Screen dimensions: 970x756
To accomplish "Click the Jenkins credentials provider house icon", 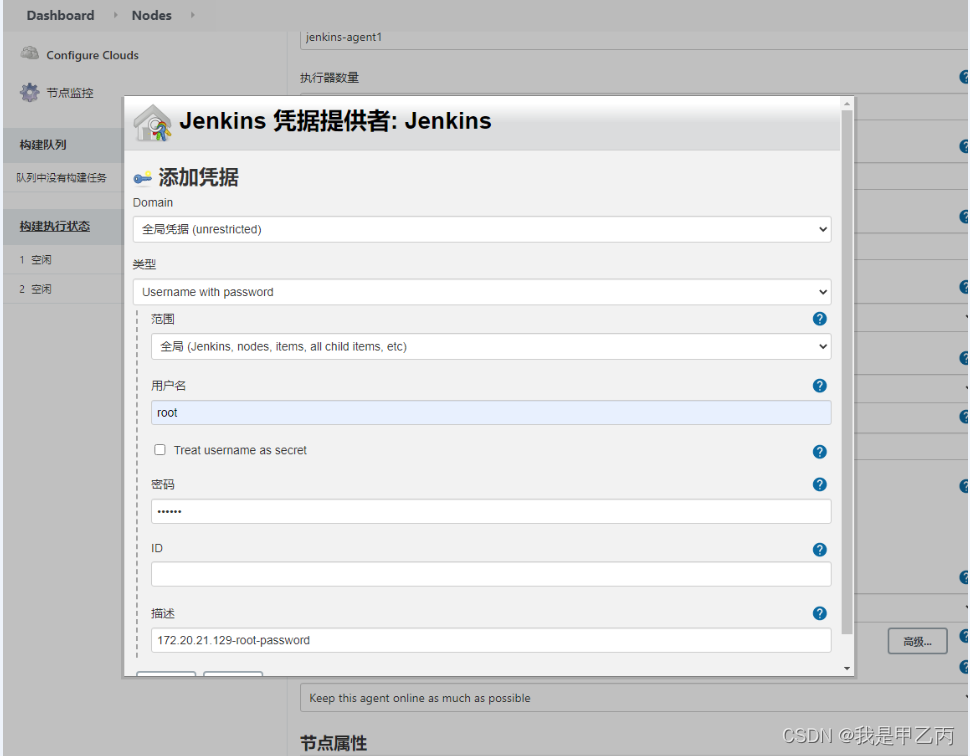I will click(152, 122).
